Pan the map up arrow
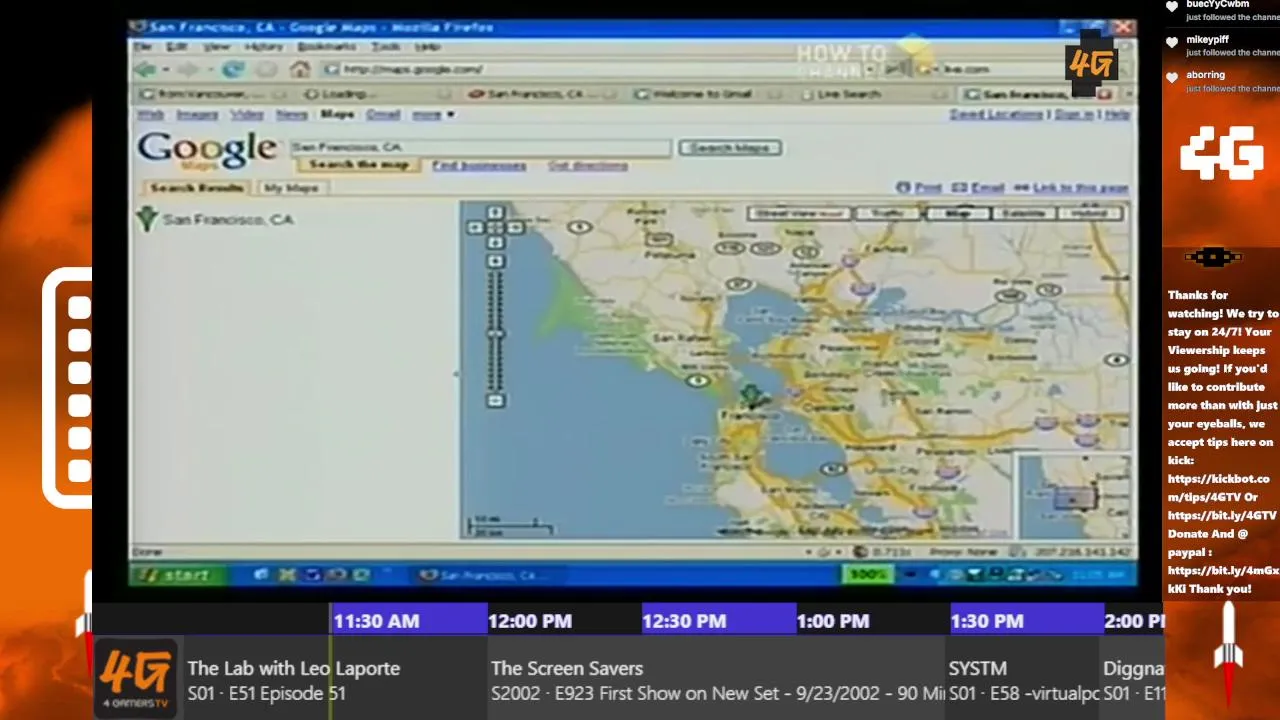1280x720 pixels. point(495,213)
